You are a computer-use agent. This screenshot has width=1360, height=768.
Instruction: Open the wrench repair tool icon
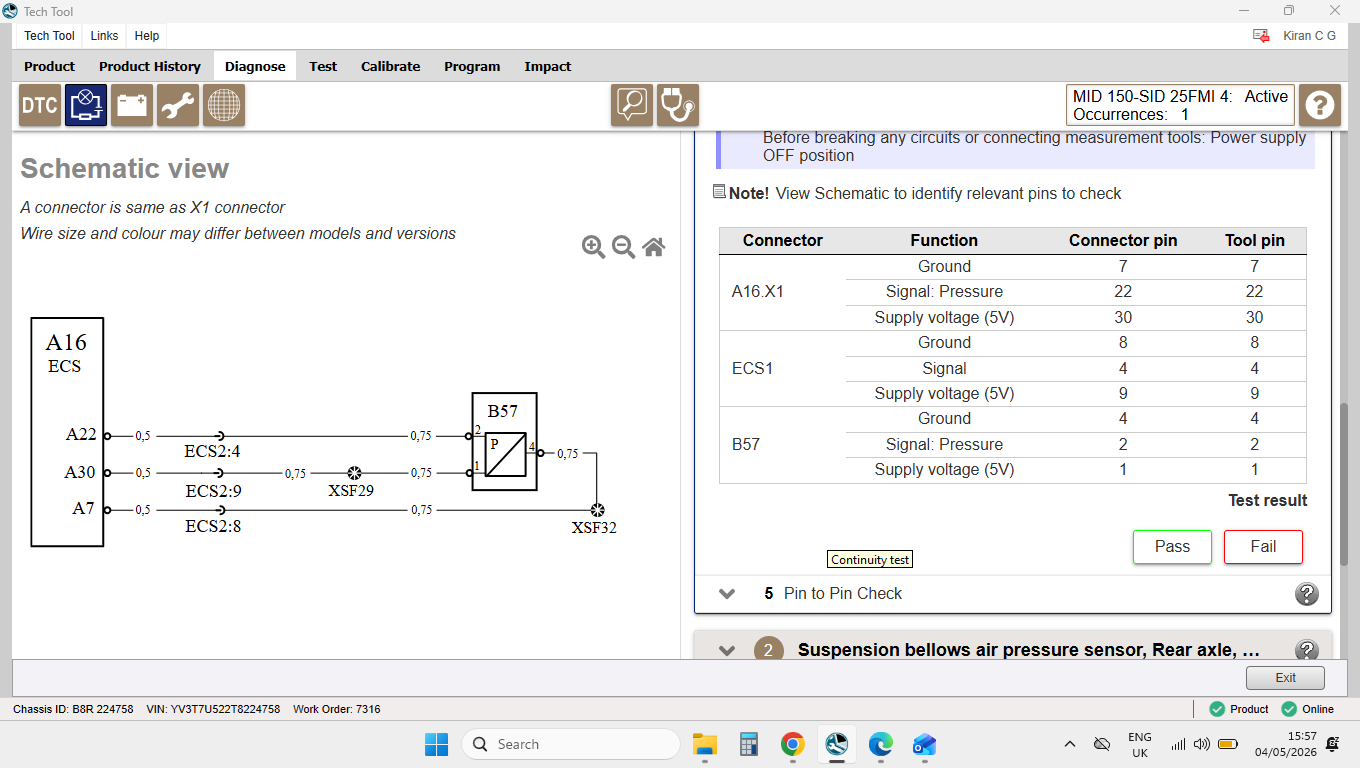(178, 105)
